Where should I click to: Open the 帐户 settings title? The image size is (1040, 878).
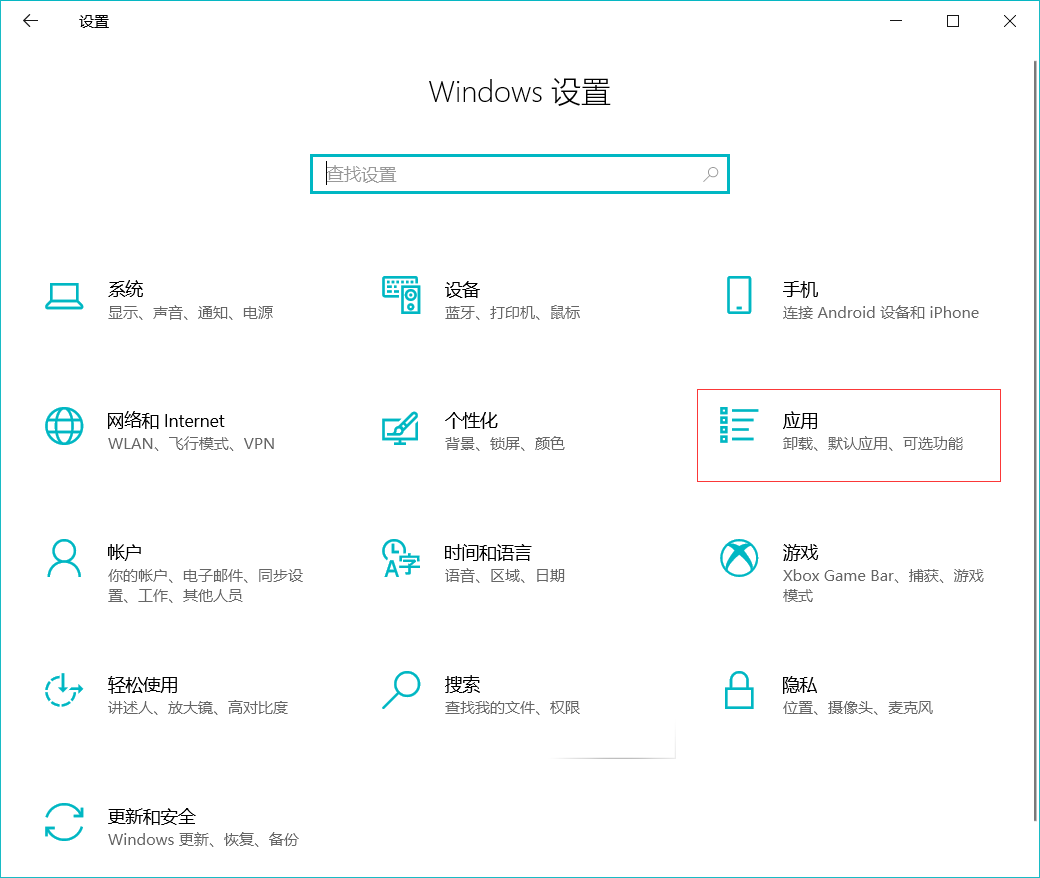(125, 552)
